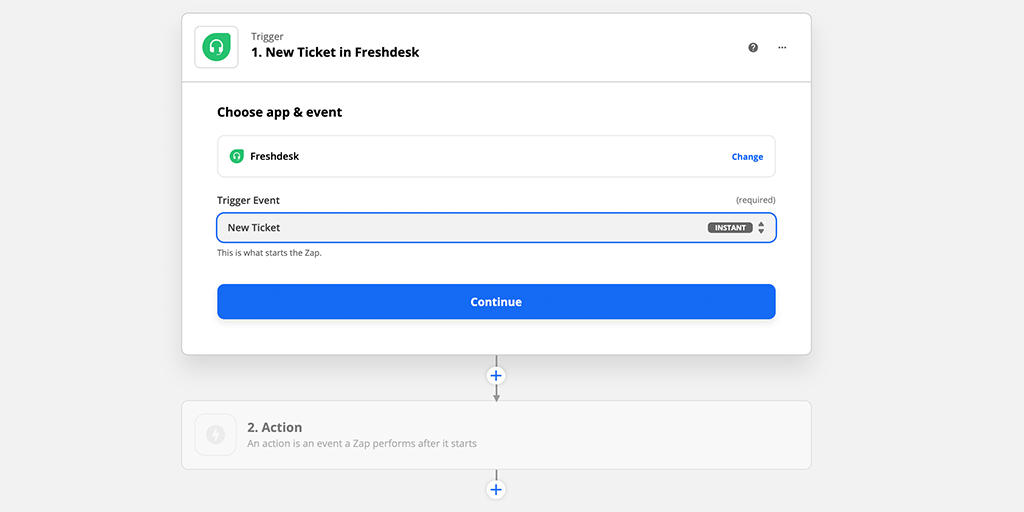Open the 2. Action step
Screen dimensions: 1024x512
[x=496, y=435]
